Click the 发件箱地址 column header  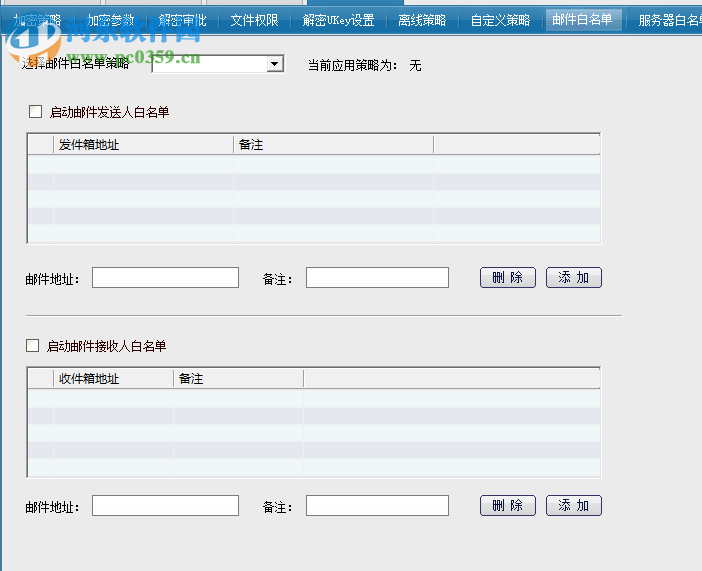[x=143, y=145]
